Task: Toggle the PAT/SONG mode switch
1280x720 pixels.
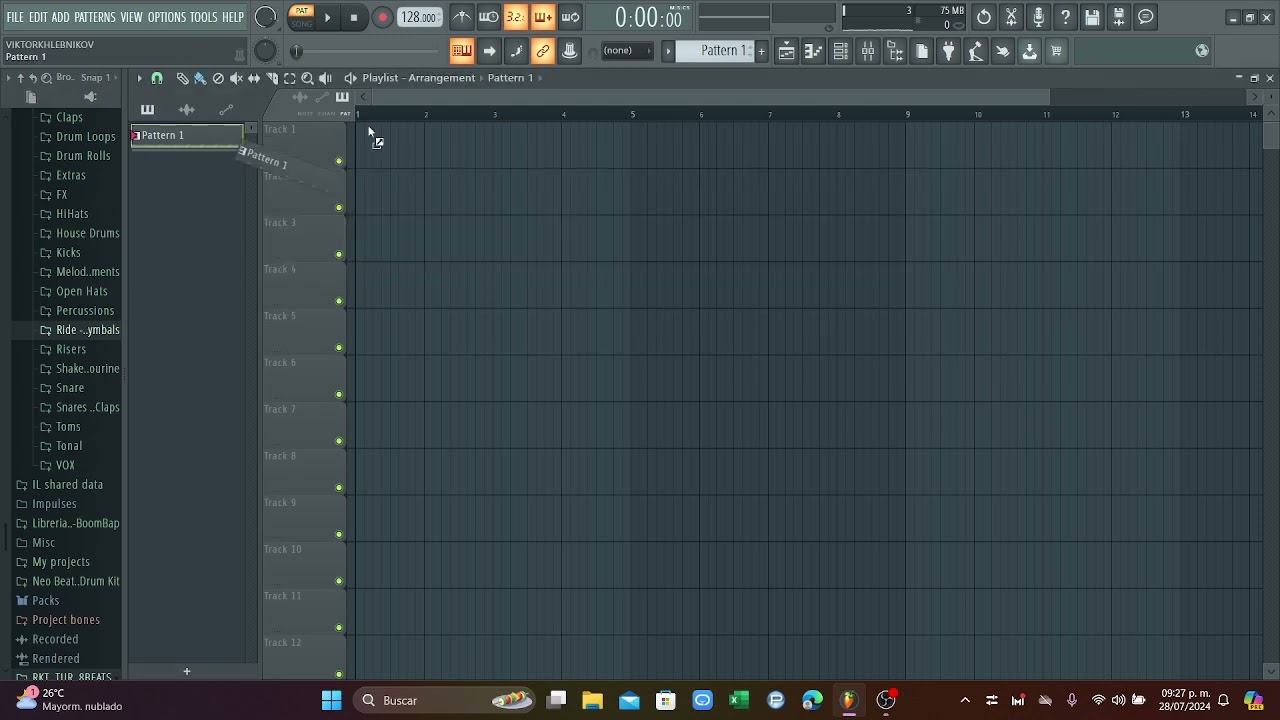Action: coord(301,17)
